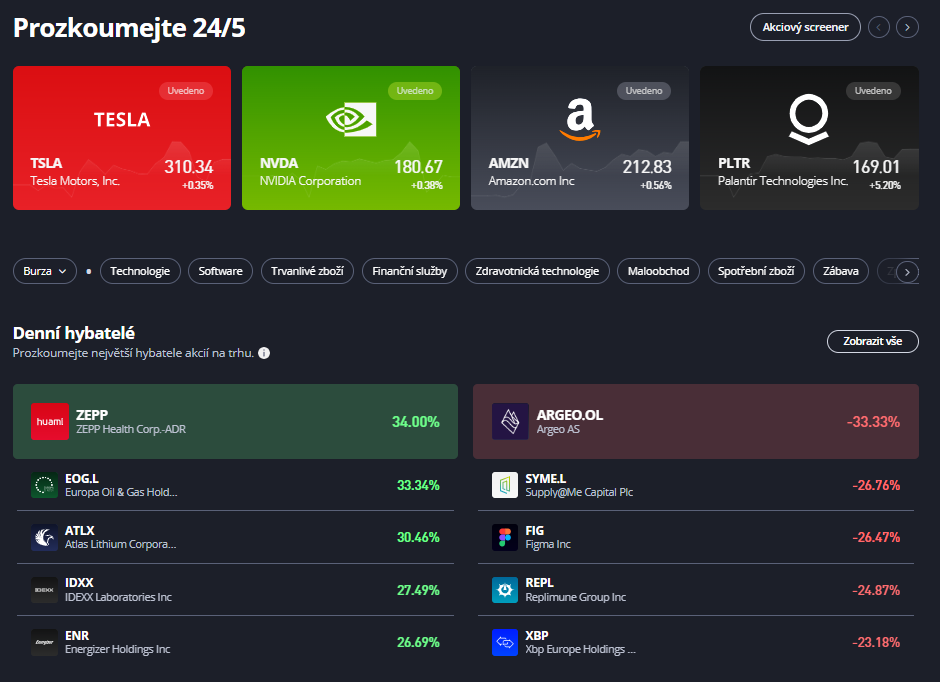This screenshot has width=940, height=682.
Task: Open the NVDA NVIDIA Corporation card
Action: [x=351, y=138]
